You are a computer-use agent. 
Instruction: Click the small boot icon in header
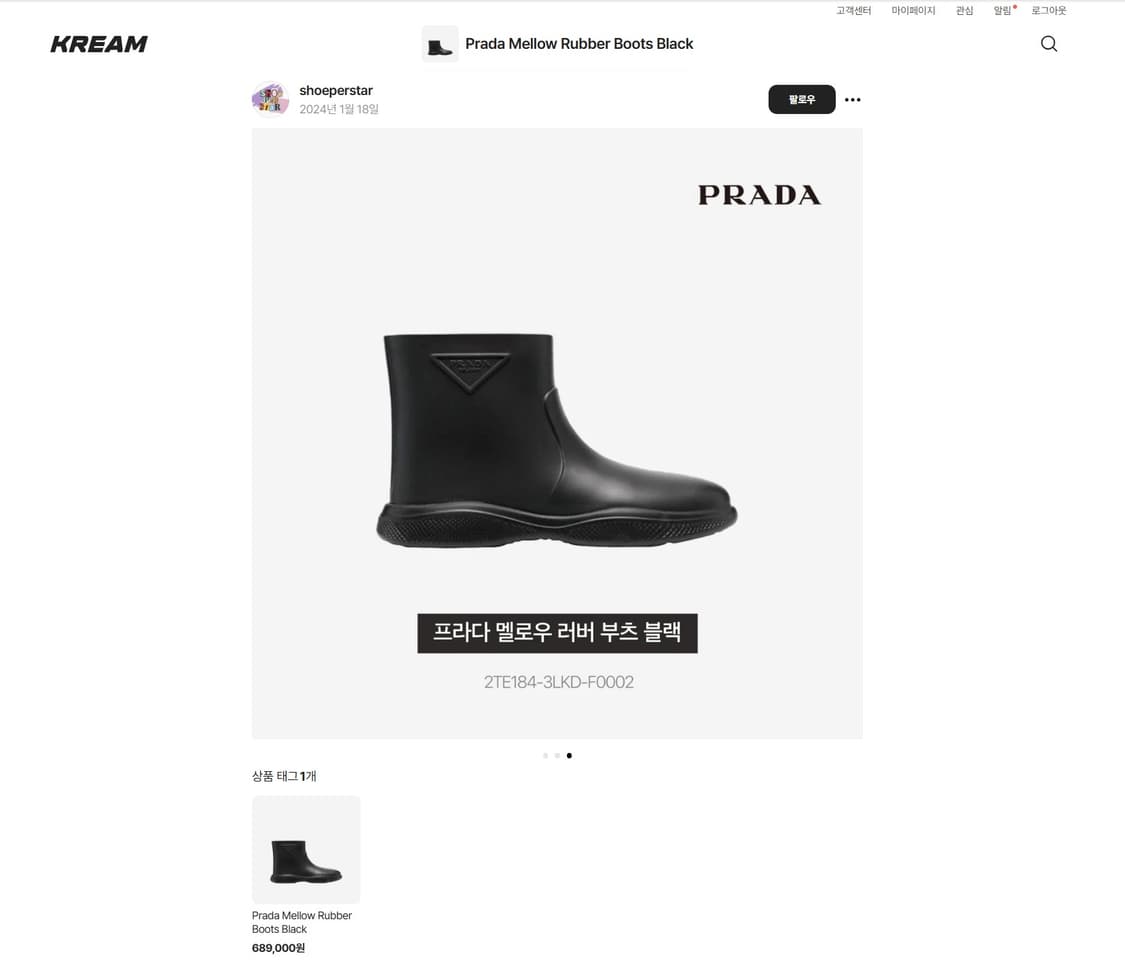click(440, 44)
